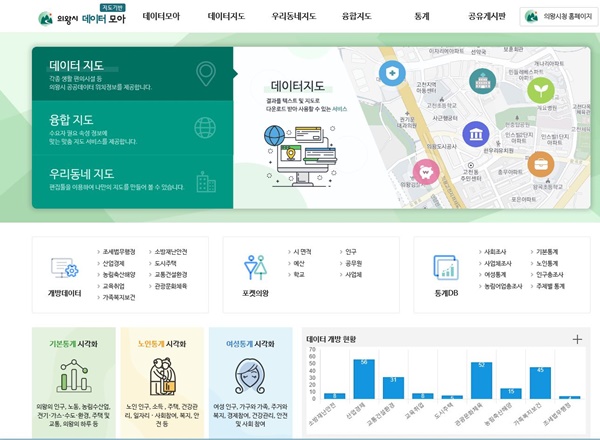Open the 통계DB chart icon
The width and height of the screenshot is (600, 440).
pos(446,267)
